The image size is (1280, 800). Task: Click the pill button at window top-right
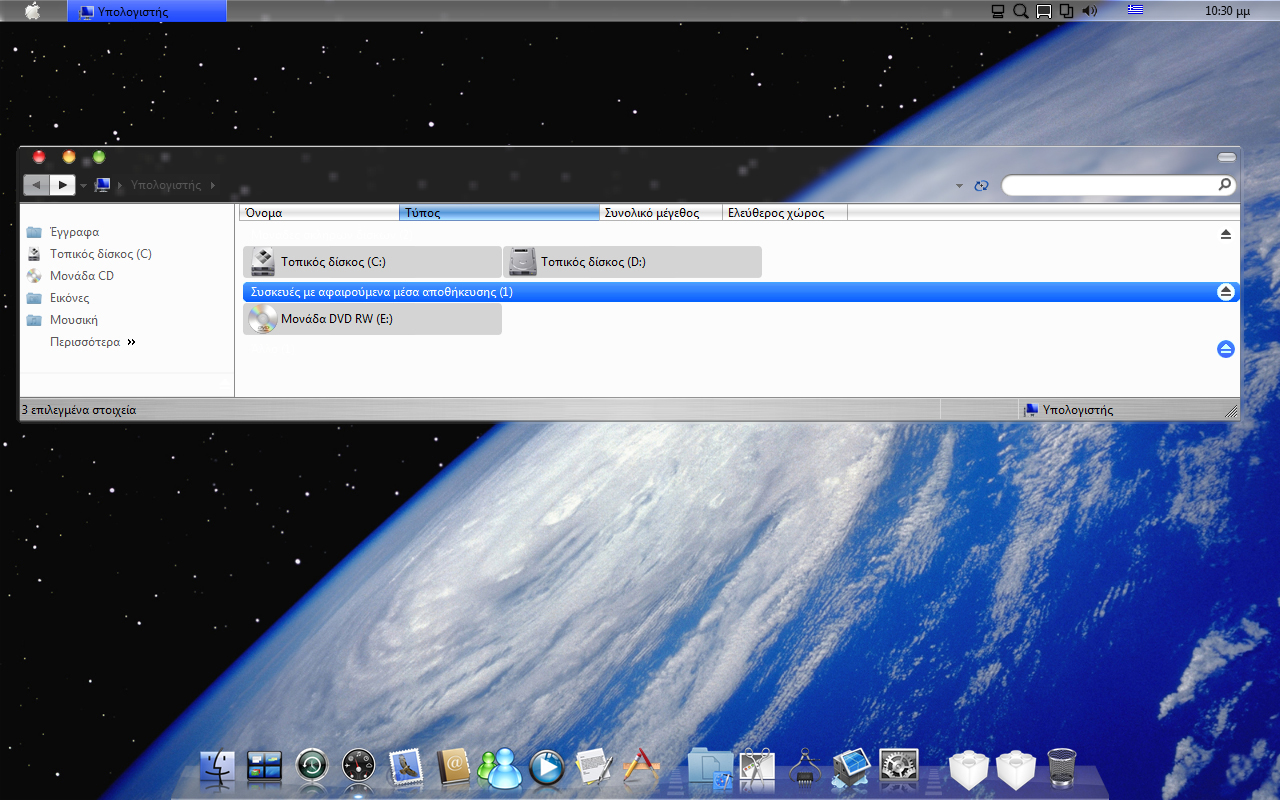(1227, 158)
